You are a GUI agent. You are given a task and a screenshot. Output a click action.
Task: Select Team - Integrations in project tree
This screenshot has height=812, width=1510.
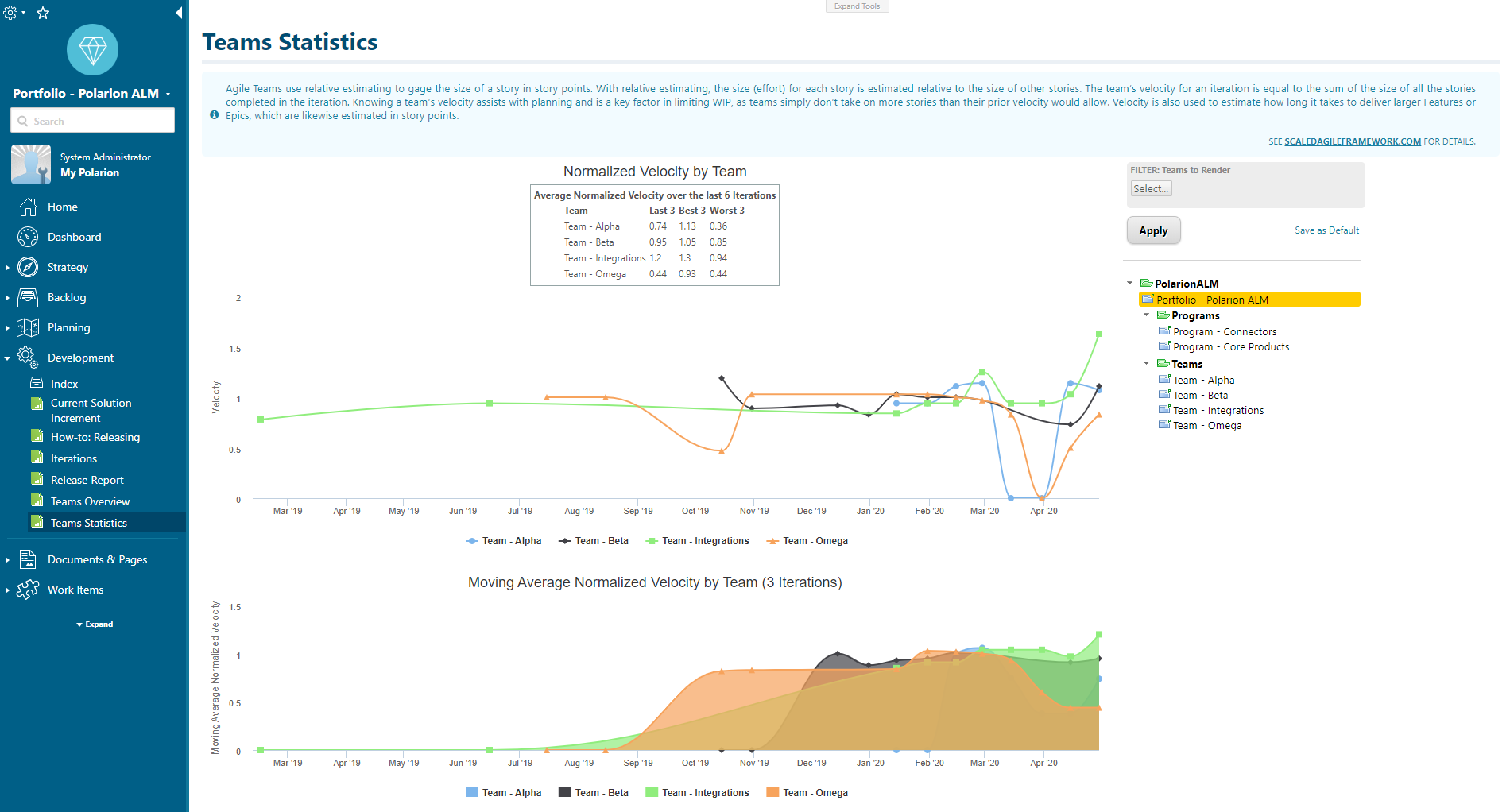(1218, 411)
